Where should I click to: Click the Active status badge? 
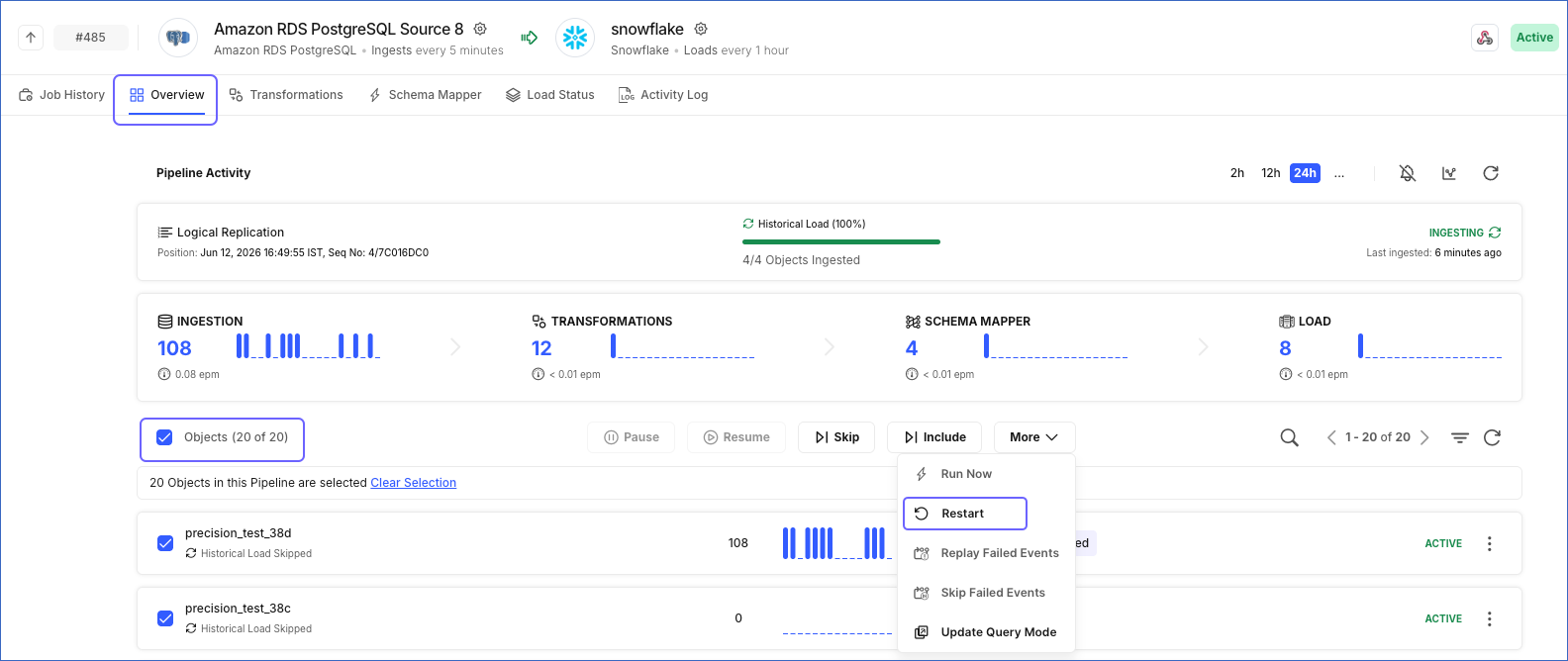point(1534,38)
